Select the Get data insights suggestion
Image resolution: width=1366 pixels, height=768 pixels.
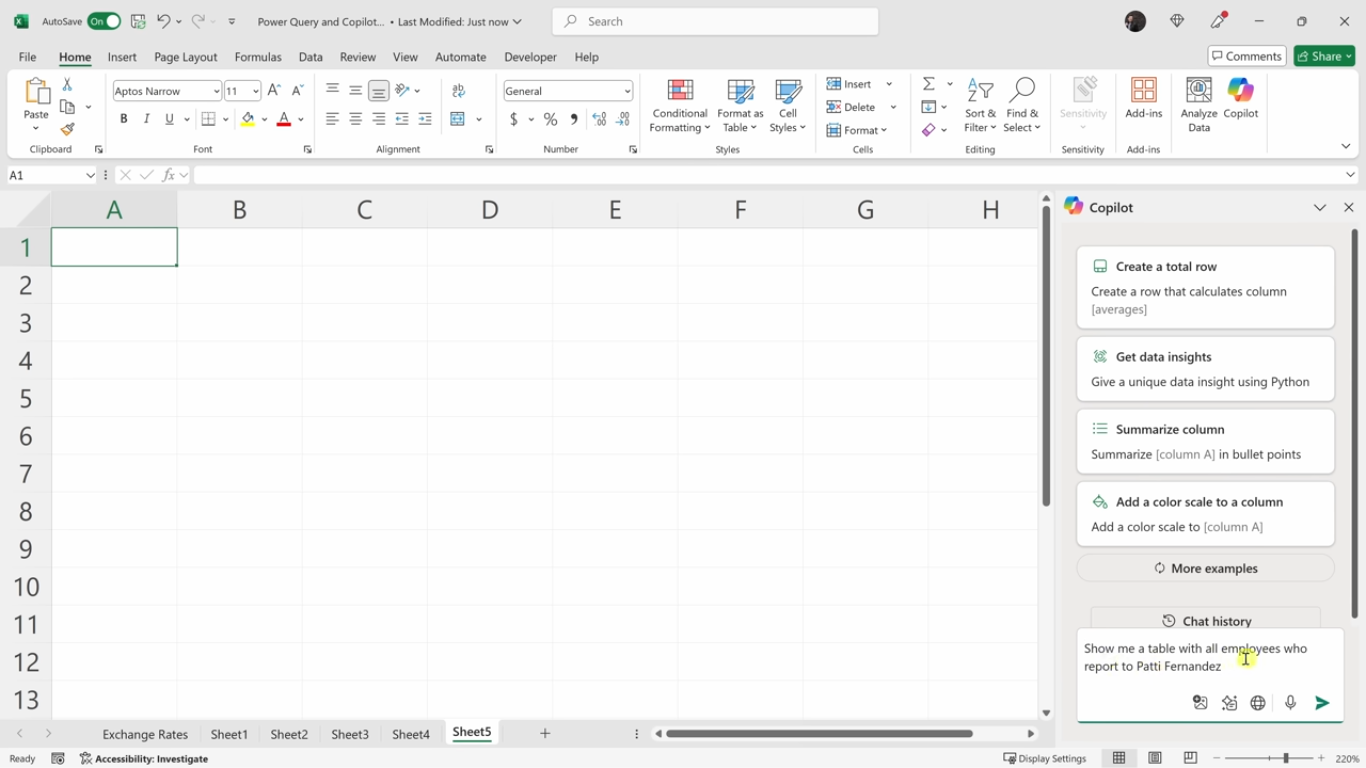pos(1205,369)
